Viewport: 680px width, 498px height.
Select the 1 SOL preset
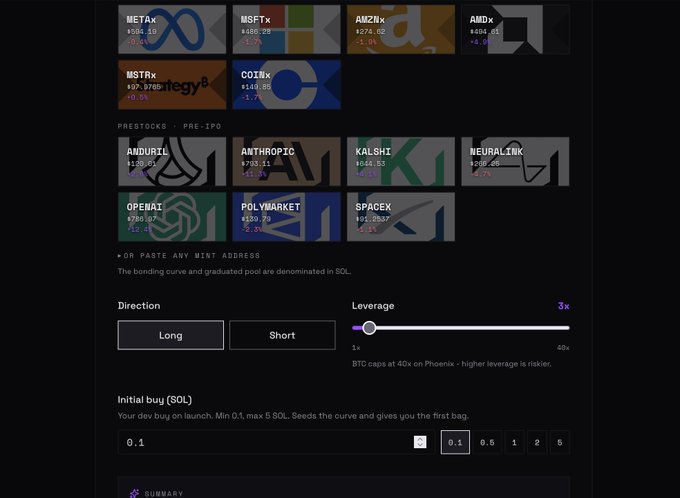[514, 442]
